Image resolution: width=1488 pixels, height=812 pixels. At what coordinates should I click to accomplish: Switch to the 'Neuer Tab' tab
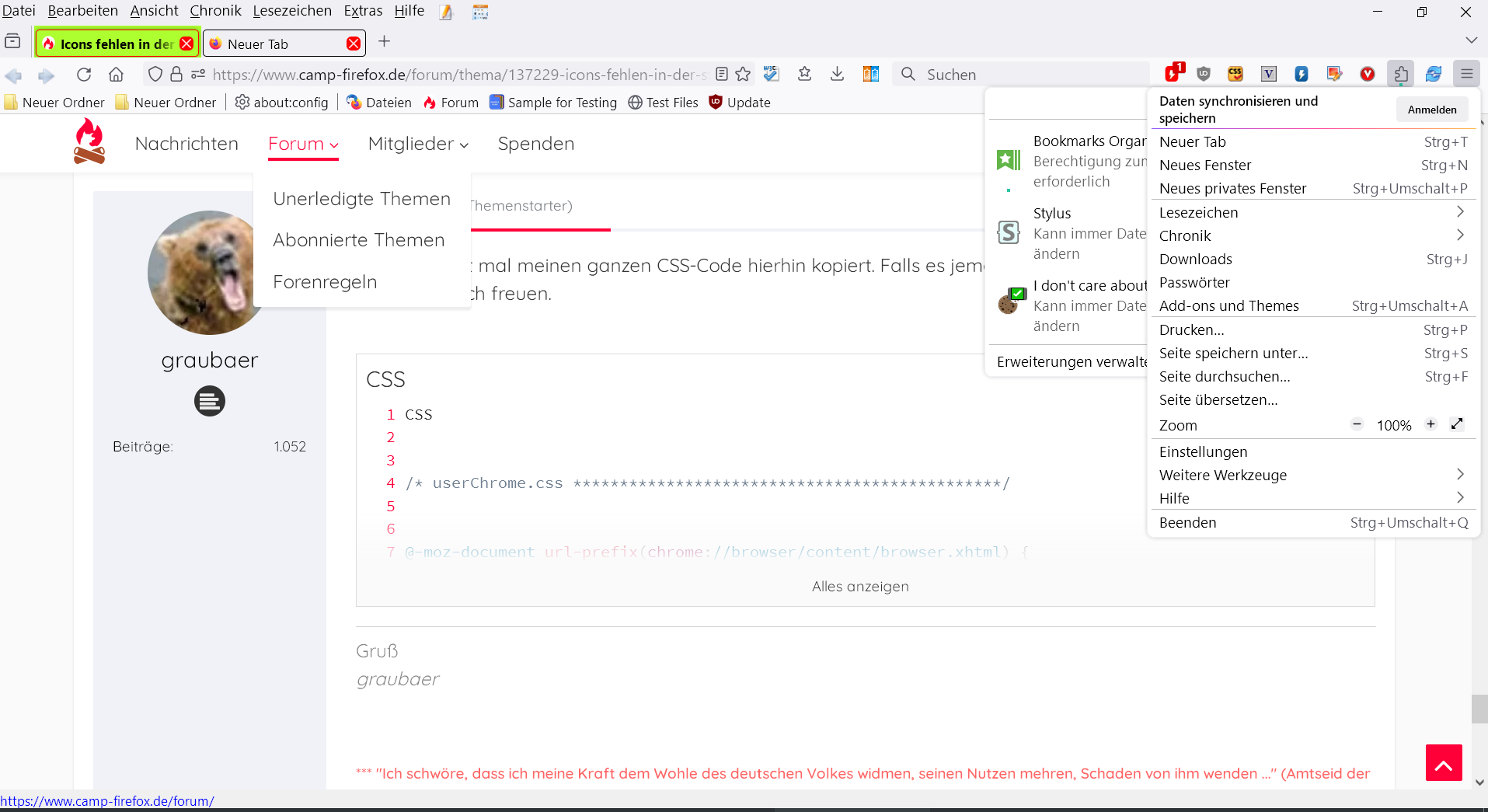pos(284,44)
